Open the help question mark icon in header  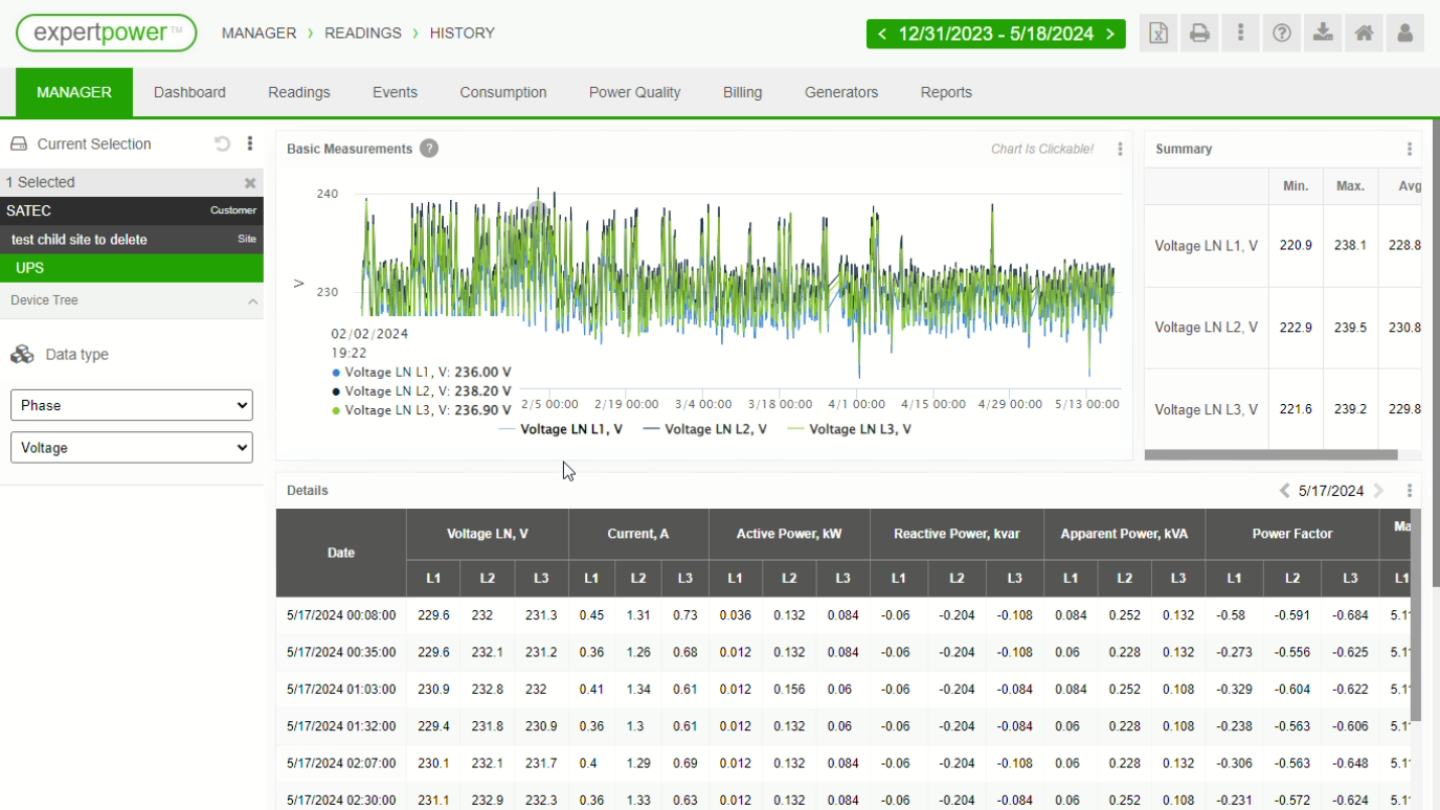tap(1281, 33)
